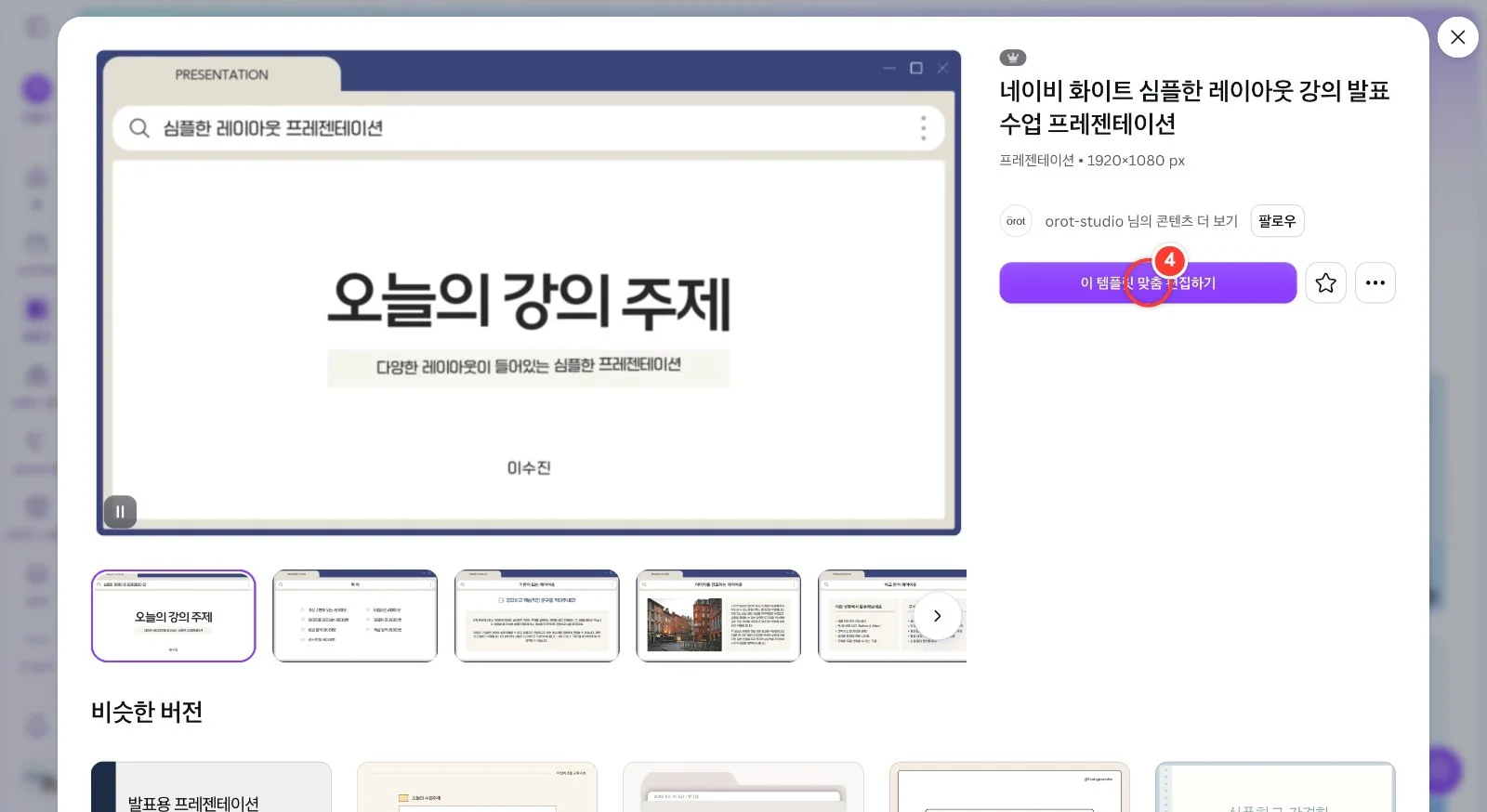Click the template title 네이비 화이트 심플한 레이아웃
This screenshot has height=812, width=1487.
click(x=1194, y=107)
